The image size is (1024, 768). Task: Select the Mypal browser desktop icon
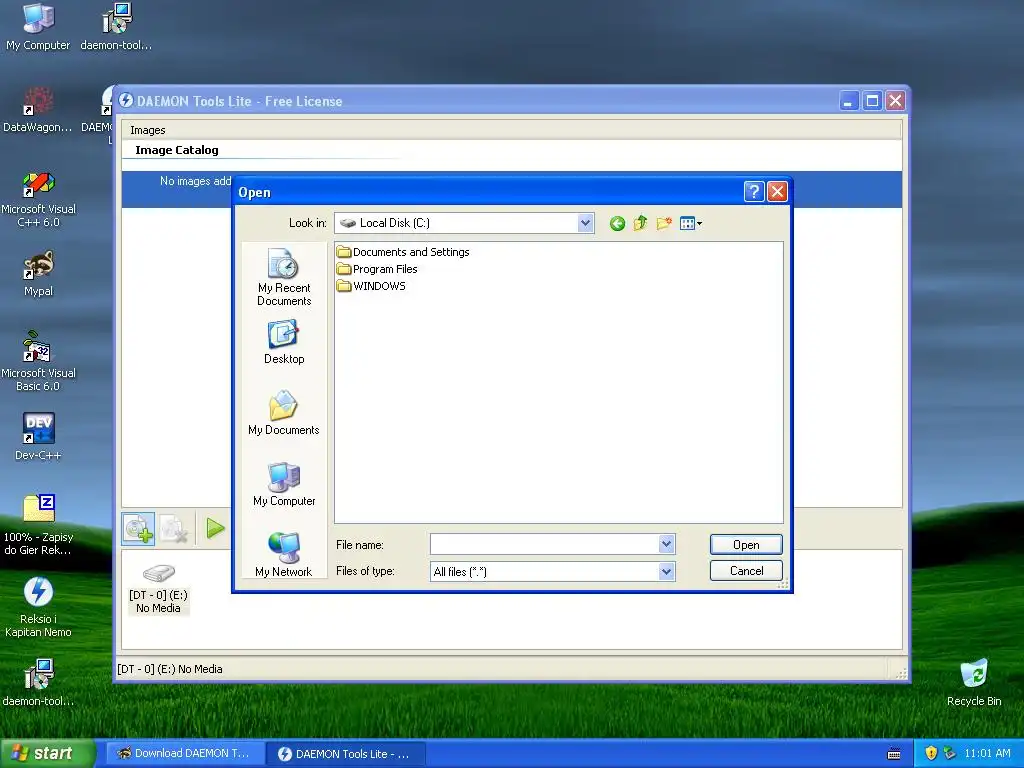pos(38,273)
